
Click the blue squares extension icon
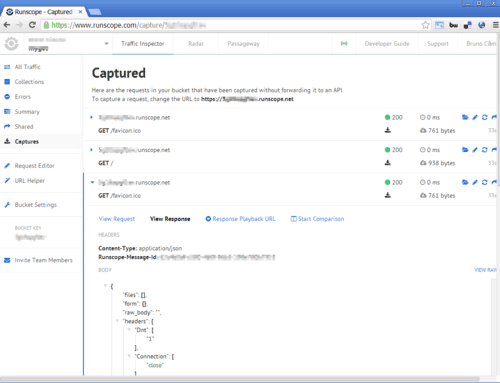pos(468,25)
